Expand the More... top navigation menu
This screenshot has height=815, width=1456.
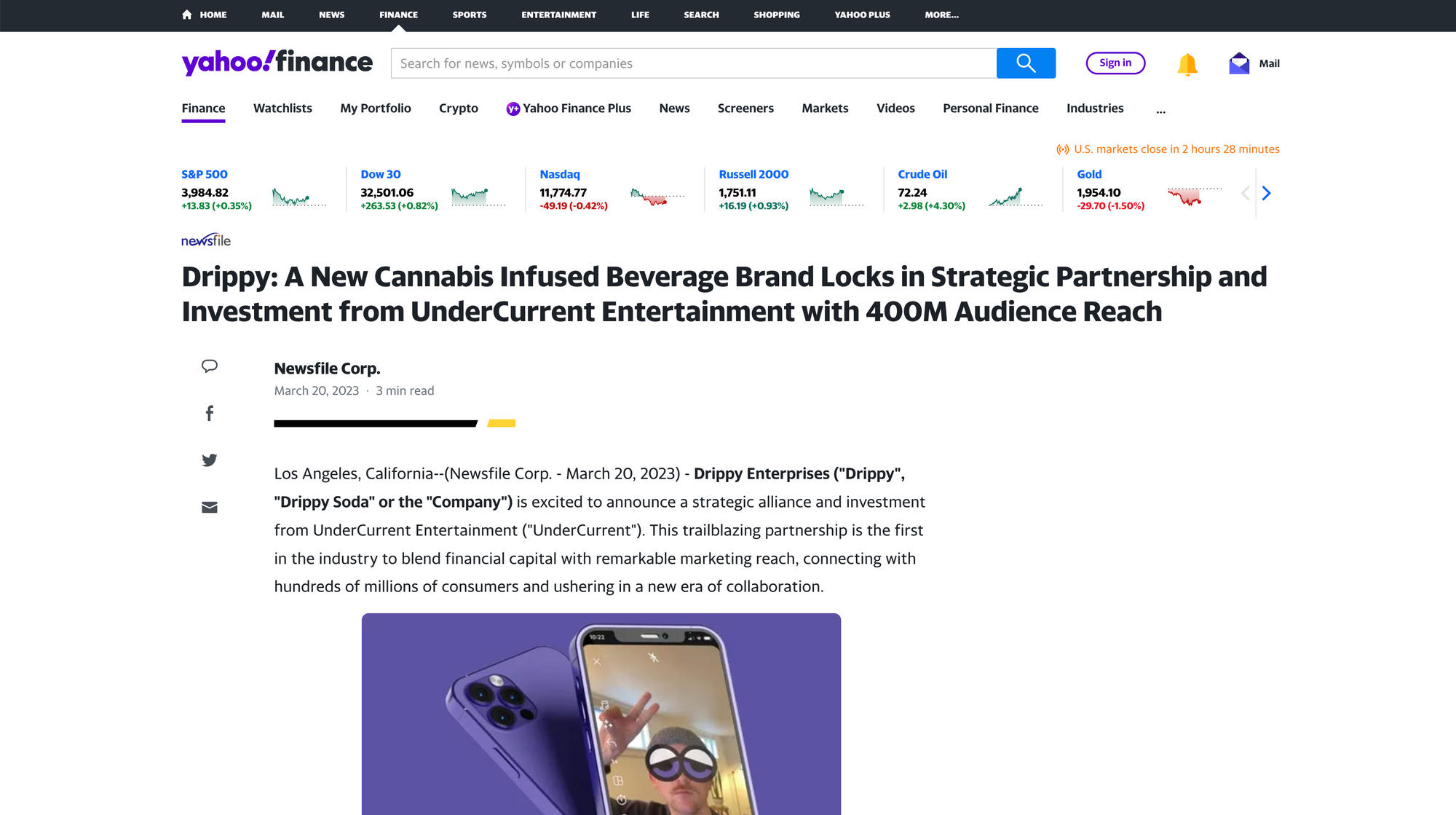(941, 15)
